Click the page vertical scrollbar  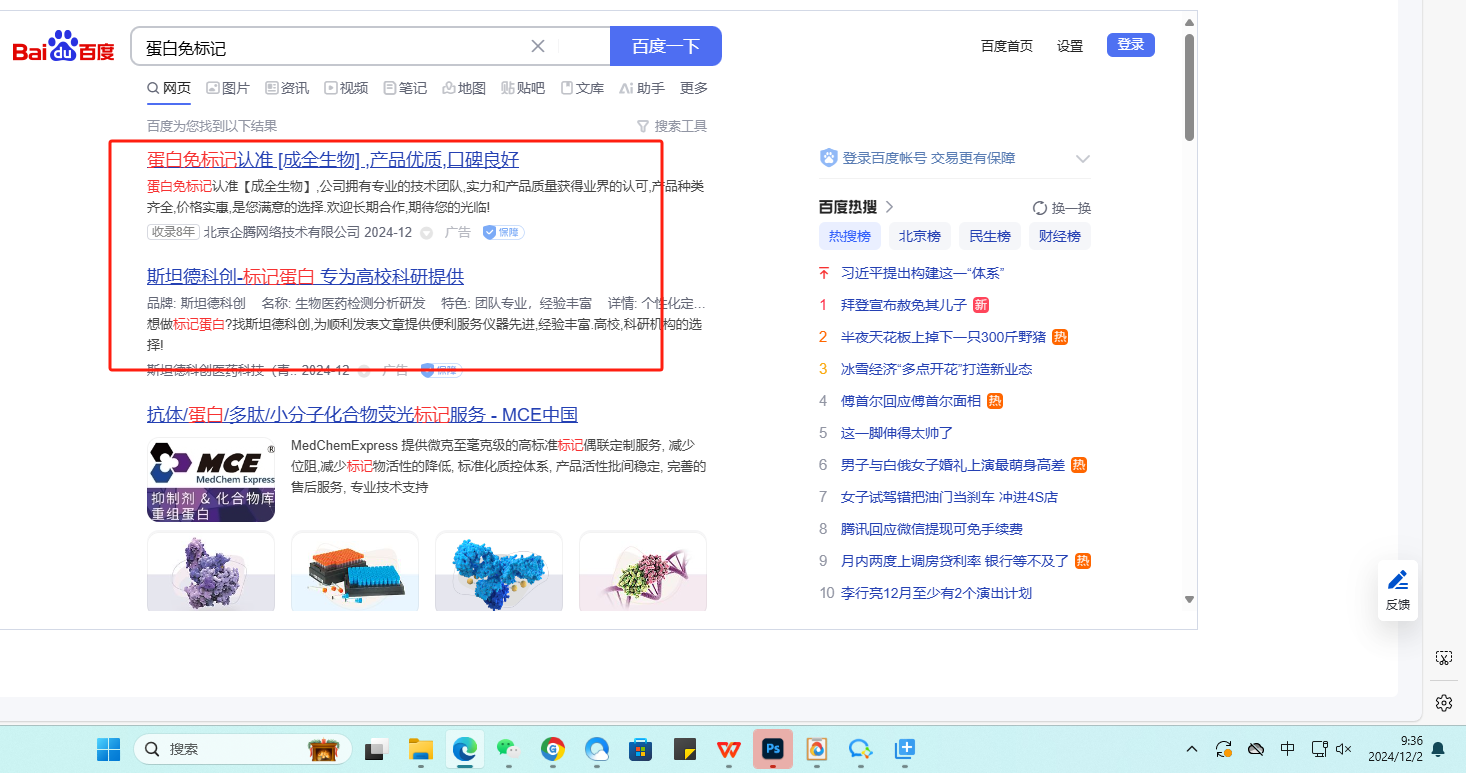[1189, 90]
